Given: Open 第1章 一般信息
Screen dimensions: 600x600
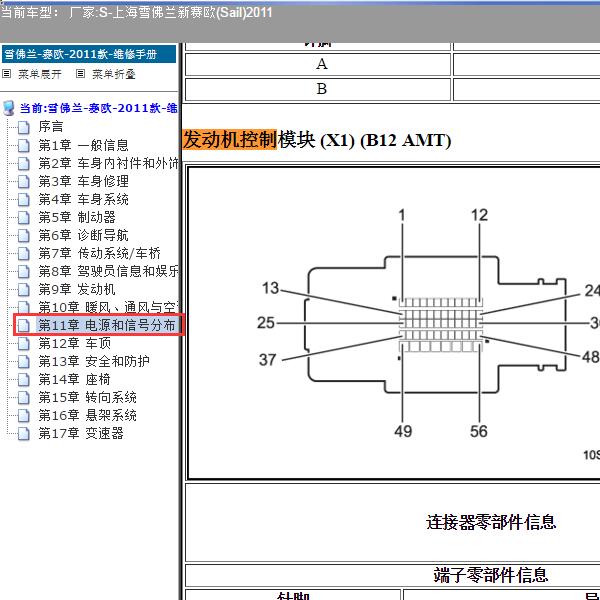Looking at the screenshot, I should point(83,145).
